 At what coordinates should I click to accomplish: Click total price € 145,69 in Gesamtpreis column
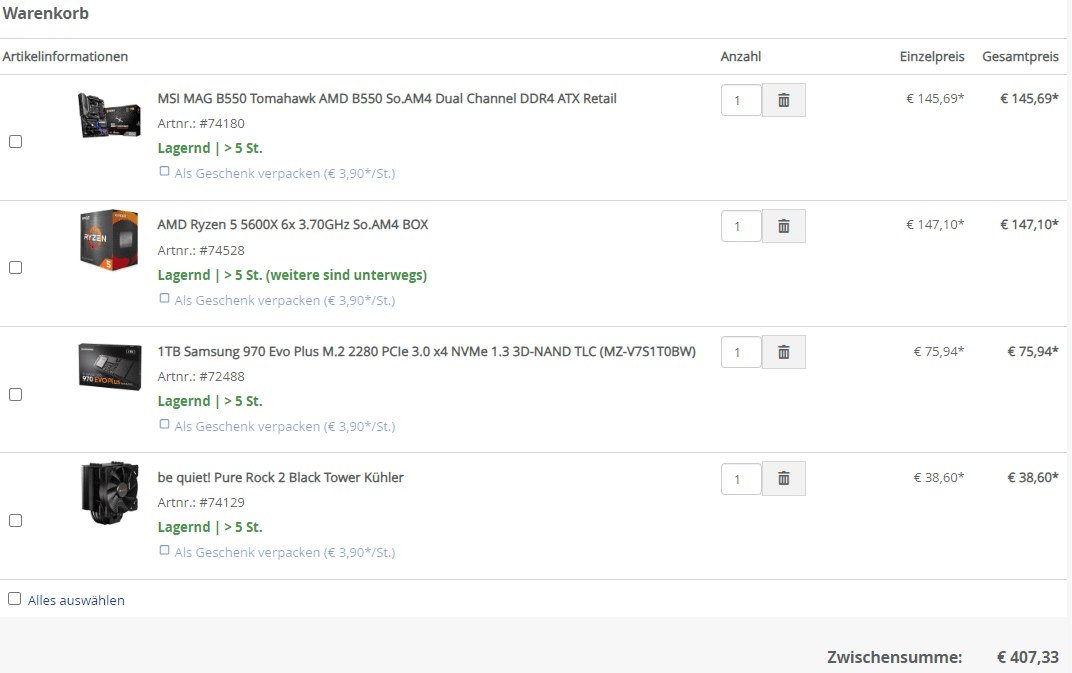pos(1029,98)
